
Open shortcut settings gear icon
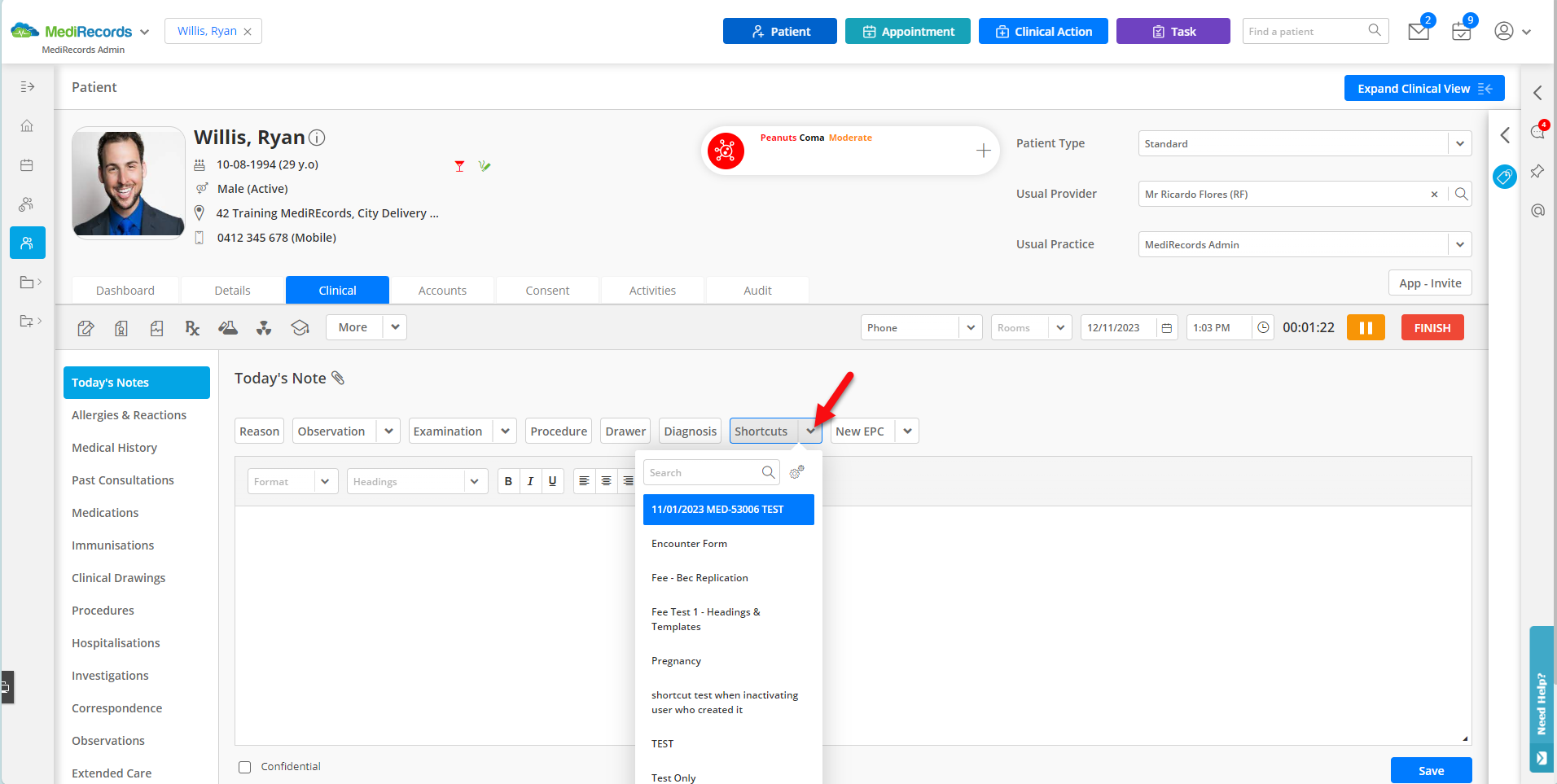(797, 472)
